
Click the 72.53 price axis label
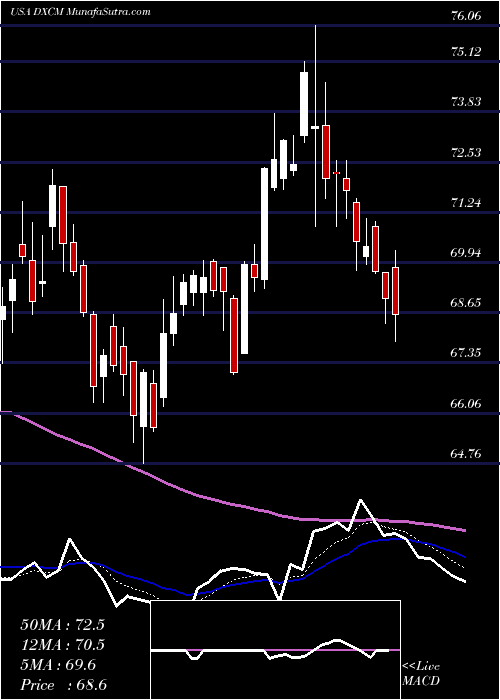(x=466, y=152)
